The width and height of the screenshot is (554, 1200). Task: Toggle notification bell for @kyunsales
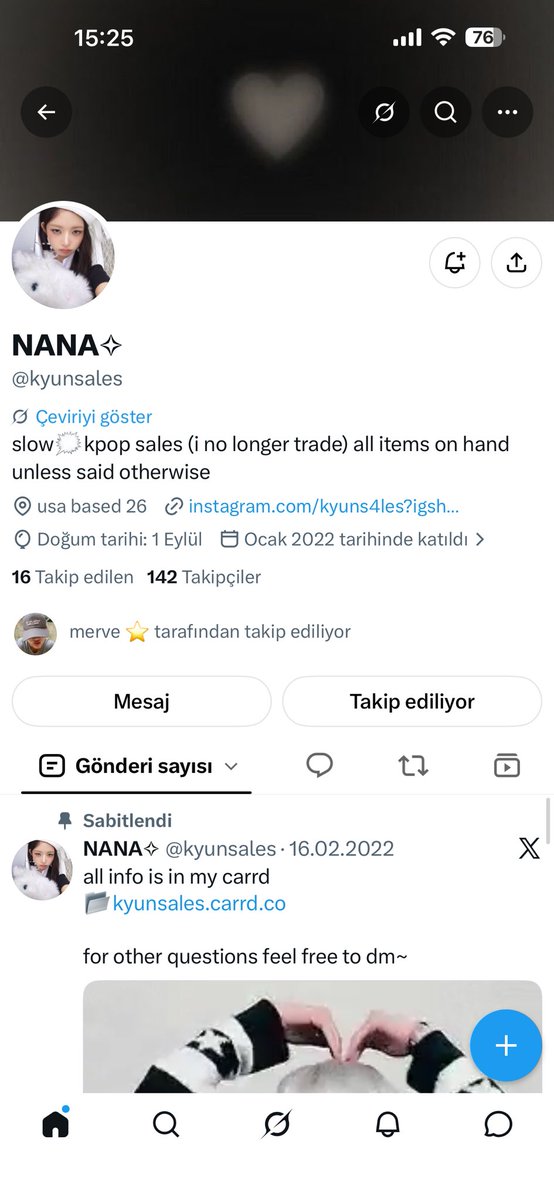point(455,263)
